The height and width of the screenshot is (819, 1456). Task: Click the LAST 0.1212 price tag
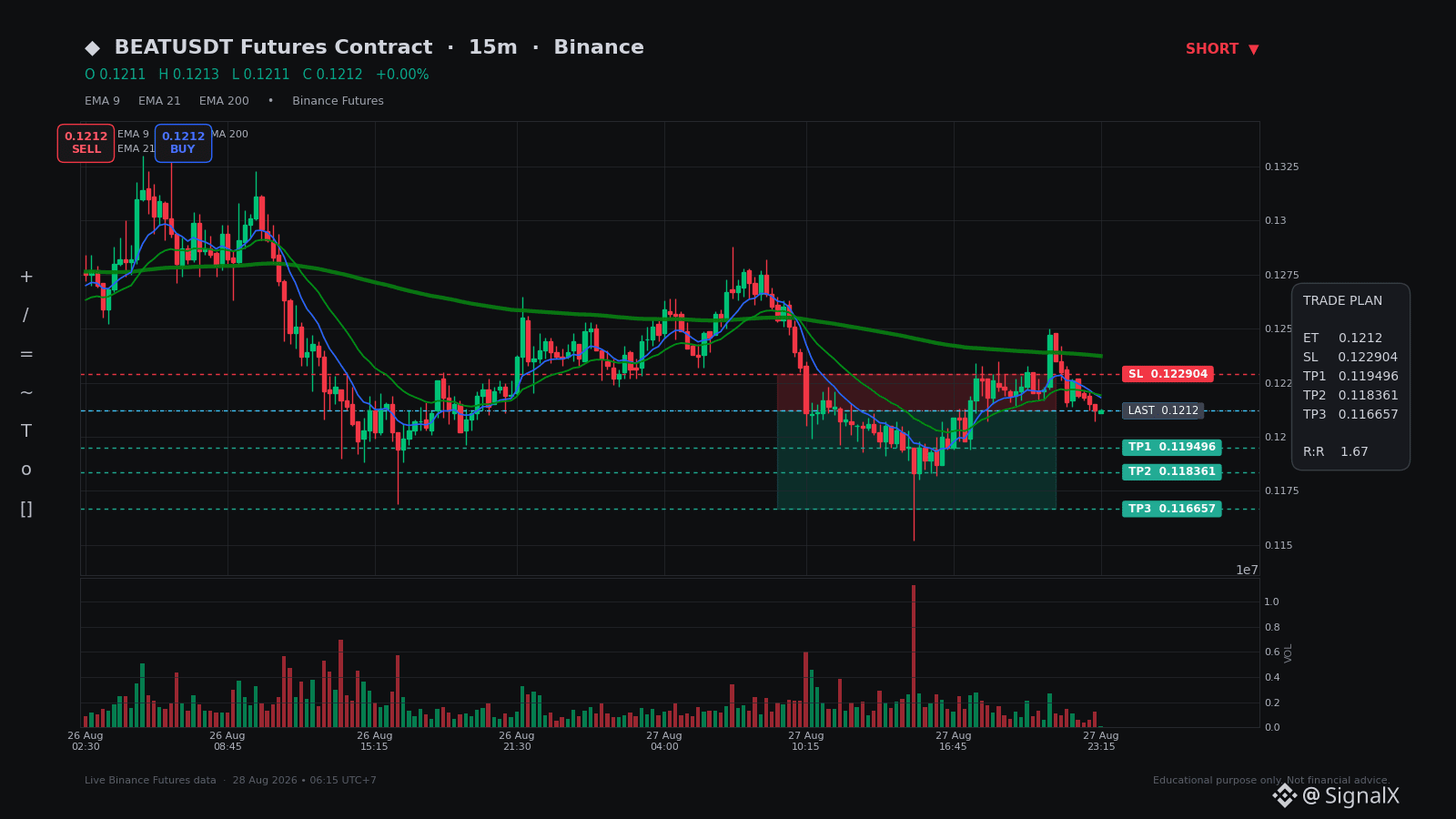(x=1163, y=410)
